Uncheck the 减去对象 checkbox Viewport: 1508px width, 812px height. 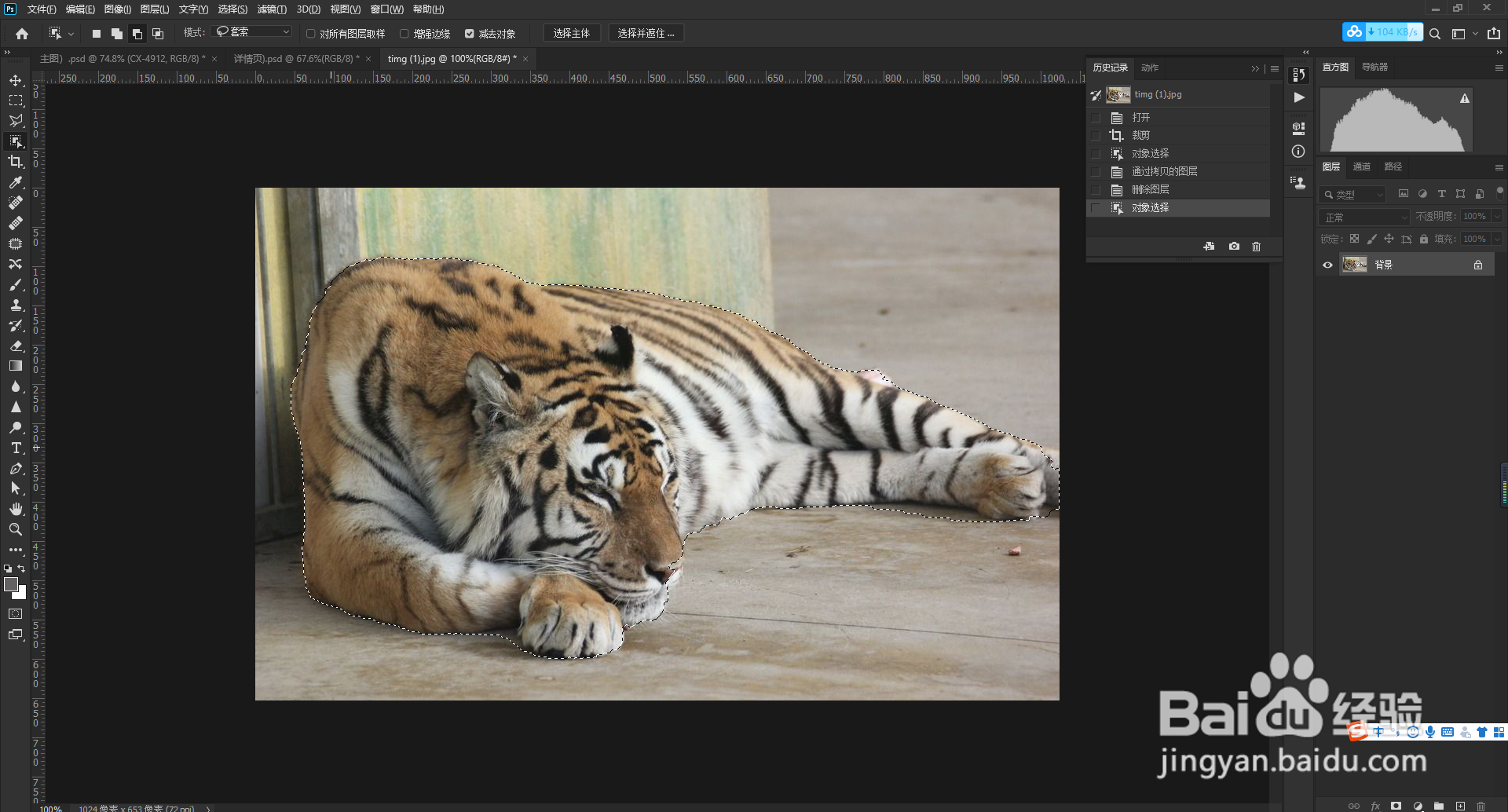470,34
